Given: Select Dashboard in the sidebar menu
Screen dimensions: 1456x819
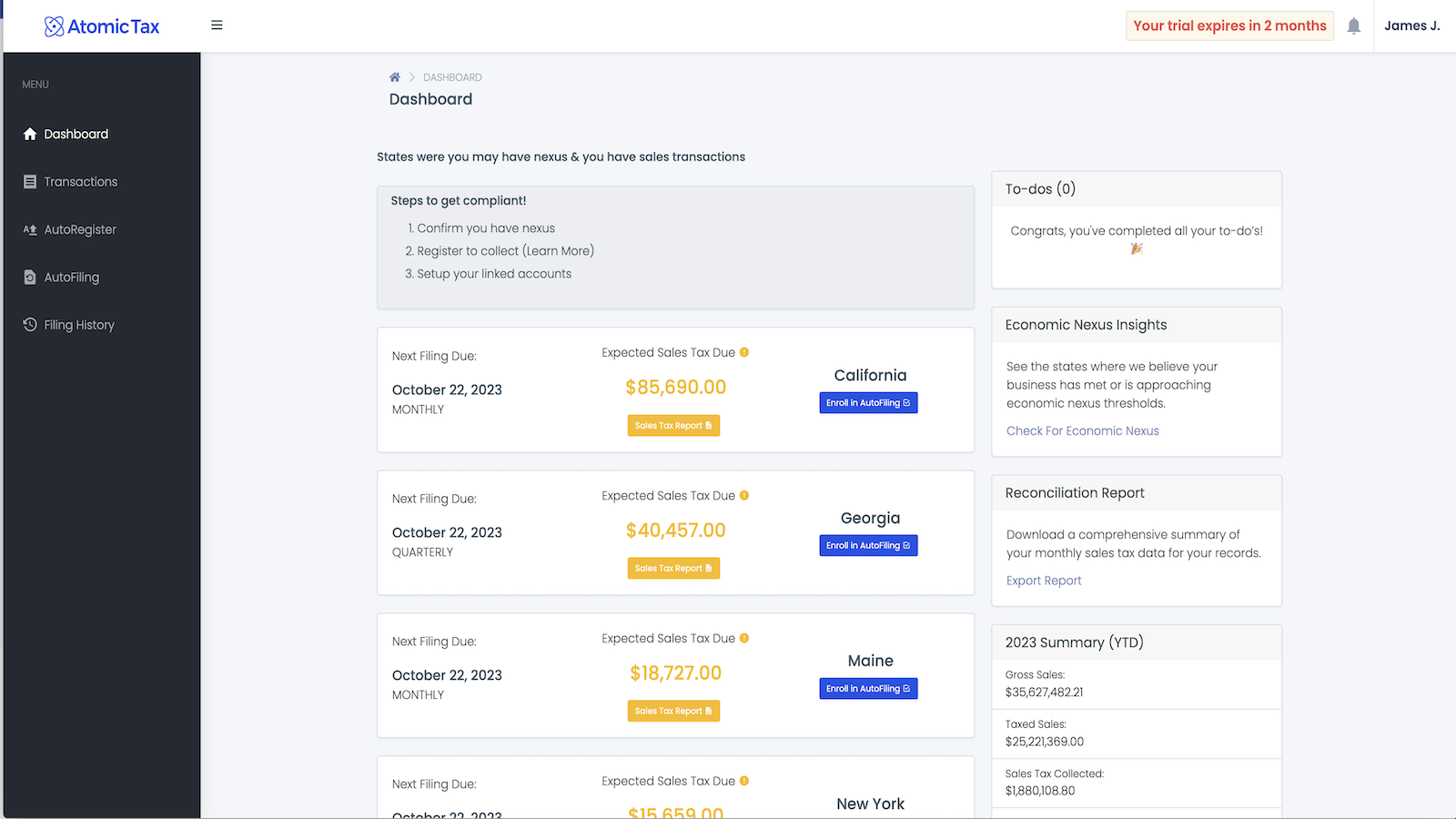Looking at the screenshot, I should 76,134.
